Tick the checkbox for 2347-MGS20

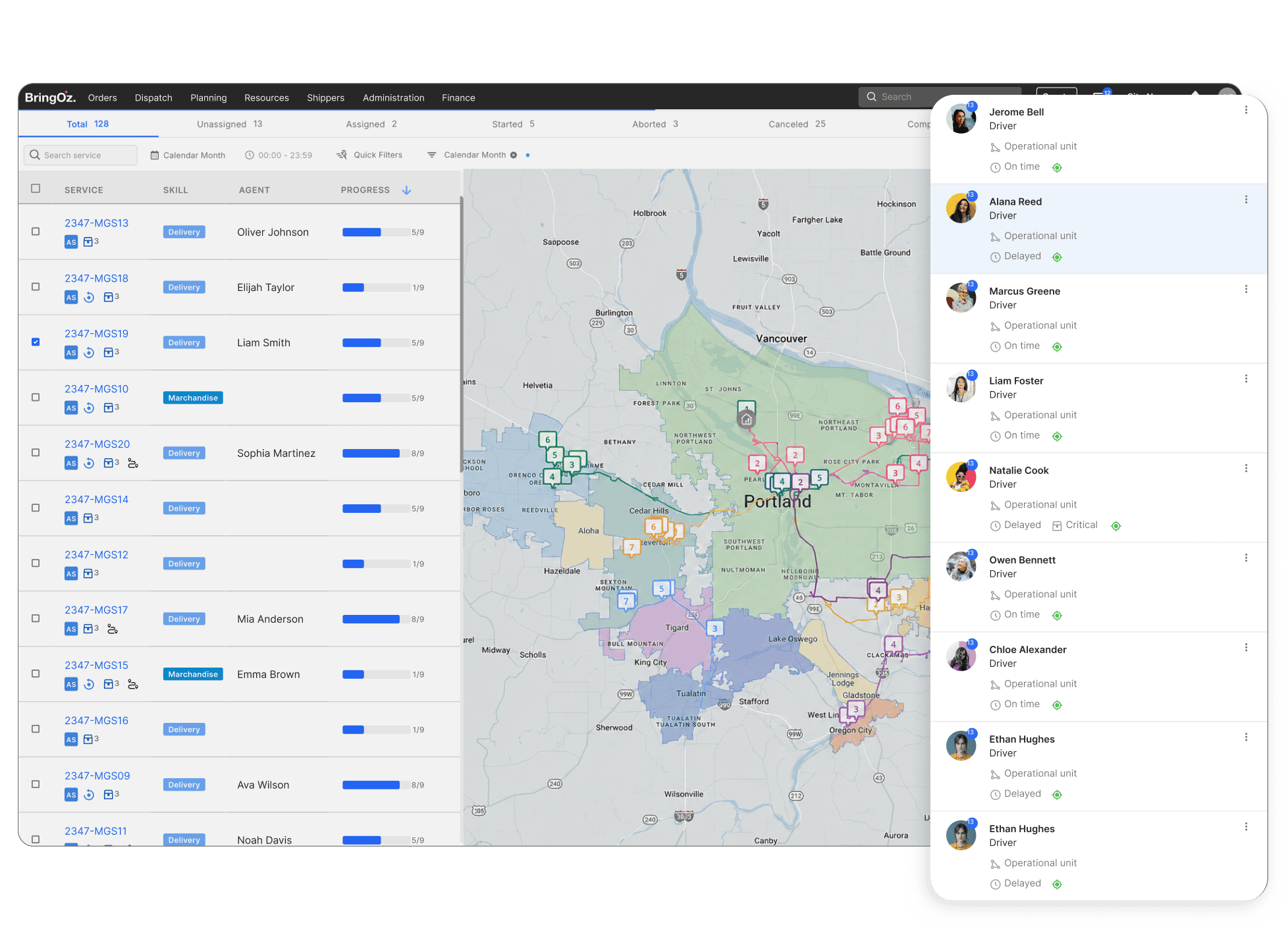point(36,453)
